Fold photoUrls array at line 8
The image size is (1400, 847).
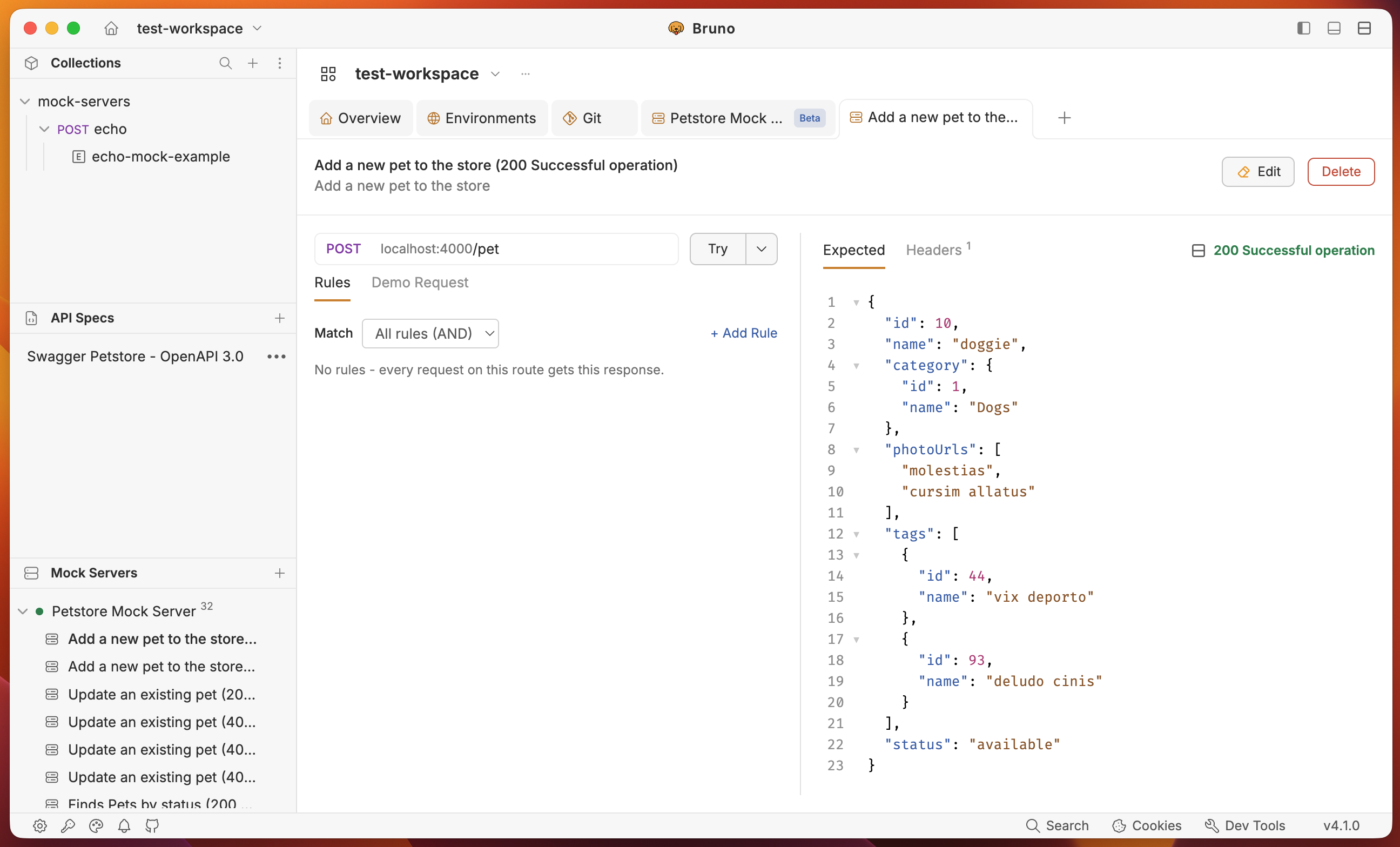coord(856,451)
